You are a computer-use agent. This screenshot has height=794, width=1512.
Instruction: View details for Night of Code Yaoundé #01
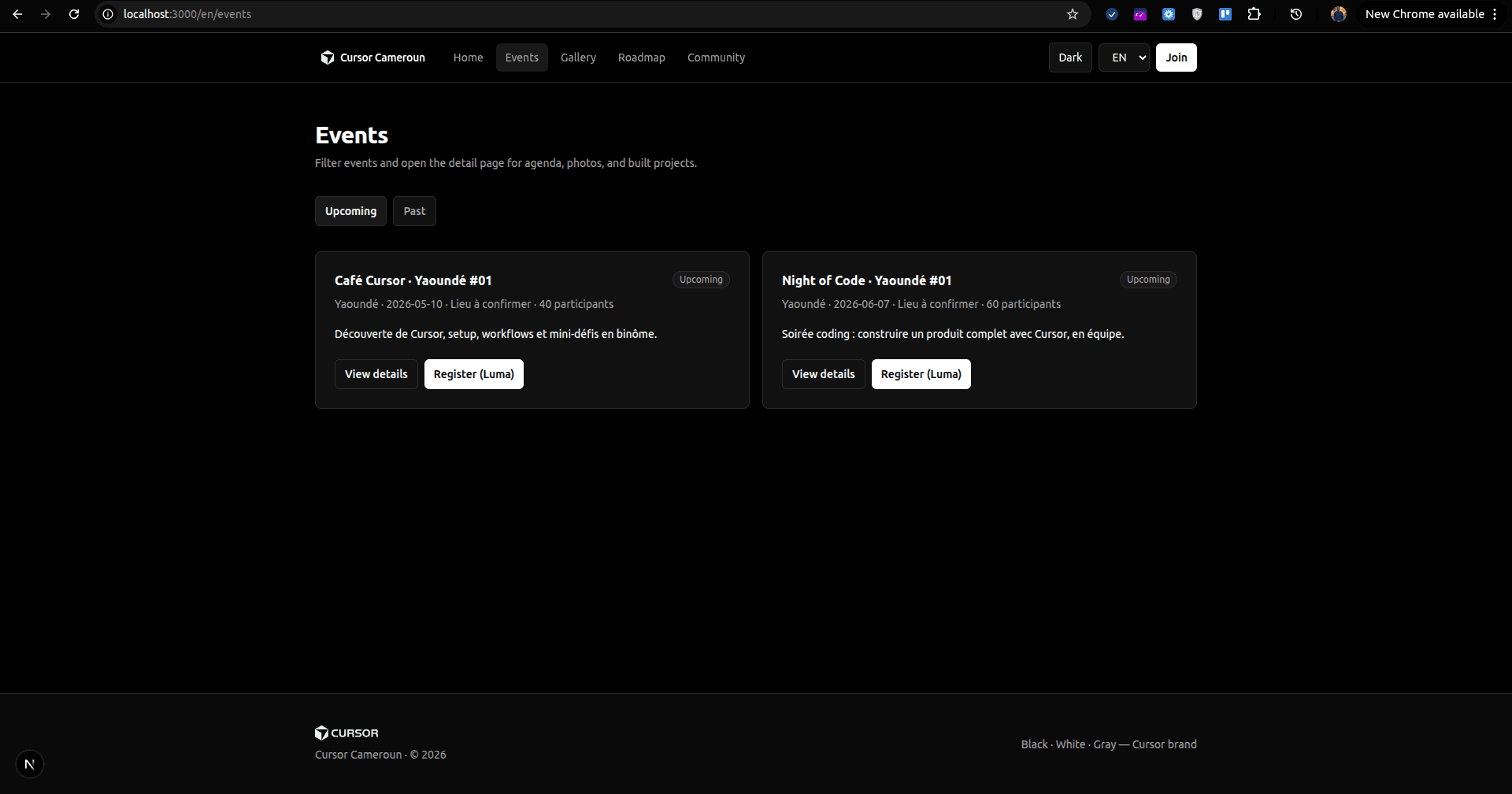coord(824,374)
